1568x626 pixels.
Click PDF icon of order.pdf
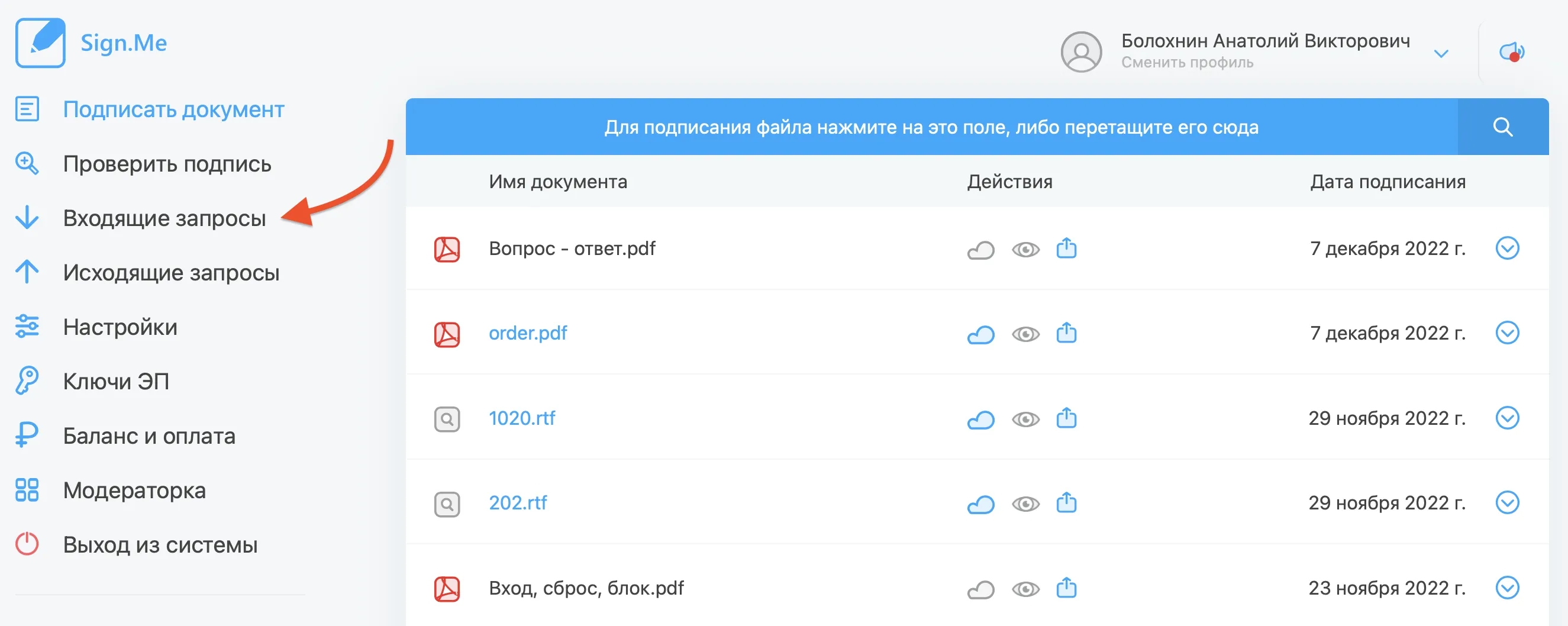click(447, 334)
